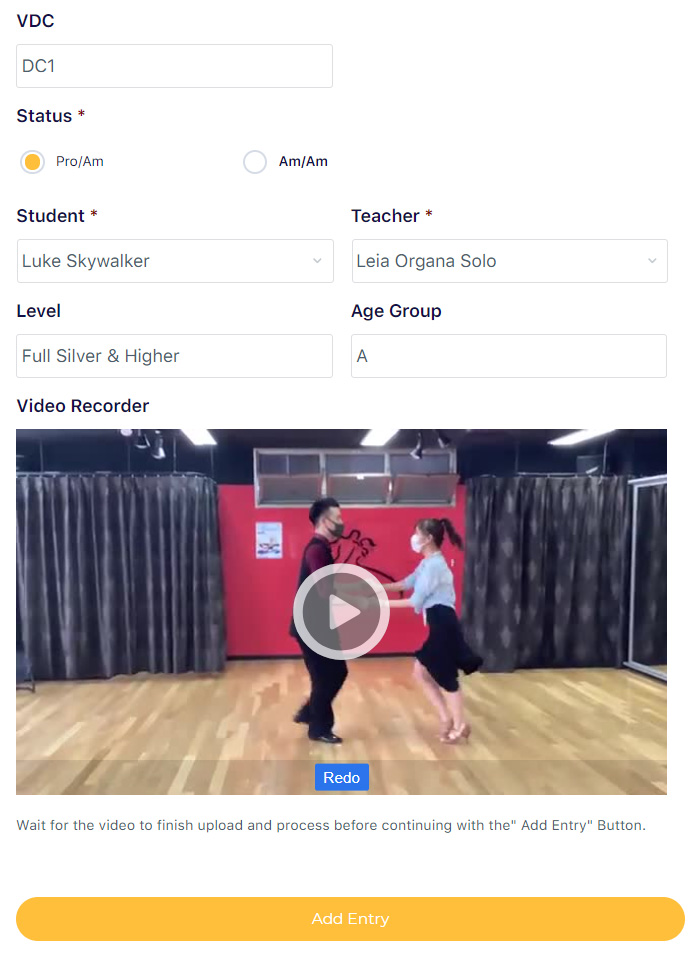Click the Am/Am label text
698x968 pixels.
tap(303, 162)
